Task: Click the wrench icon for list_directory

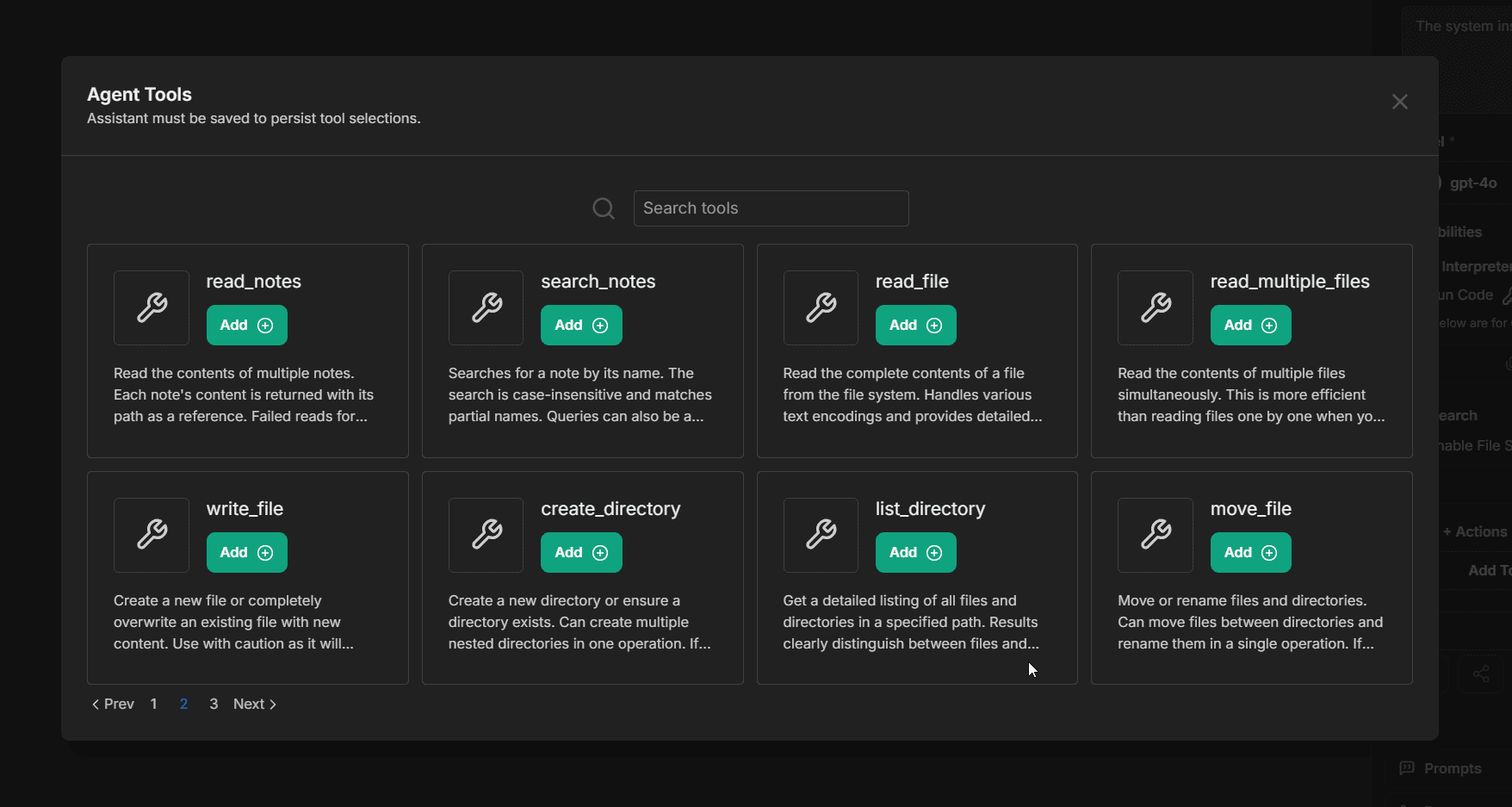Action: click(x=821, y=535)
